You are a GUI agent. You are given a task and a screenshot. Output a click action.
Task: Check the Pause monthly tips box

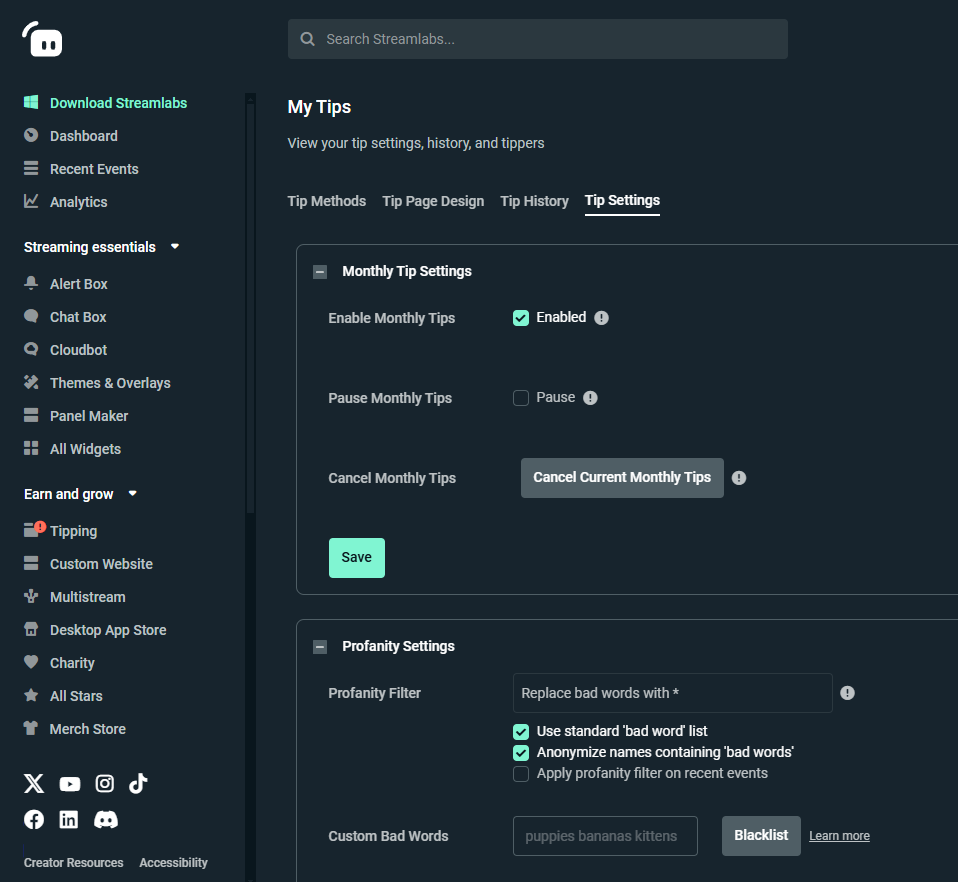[520, 397]
